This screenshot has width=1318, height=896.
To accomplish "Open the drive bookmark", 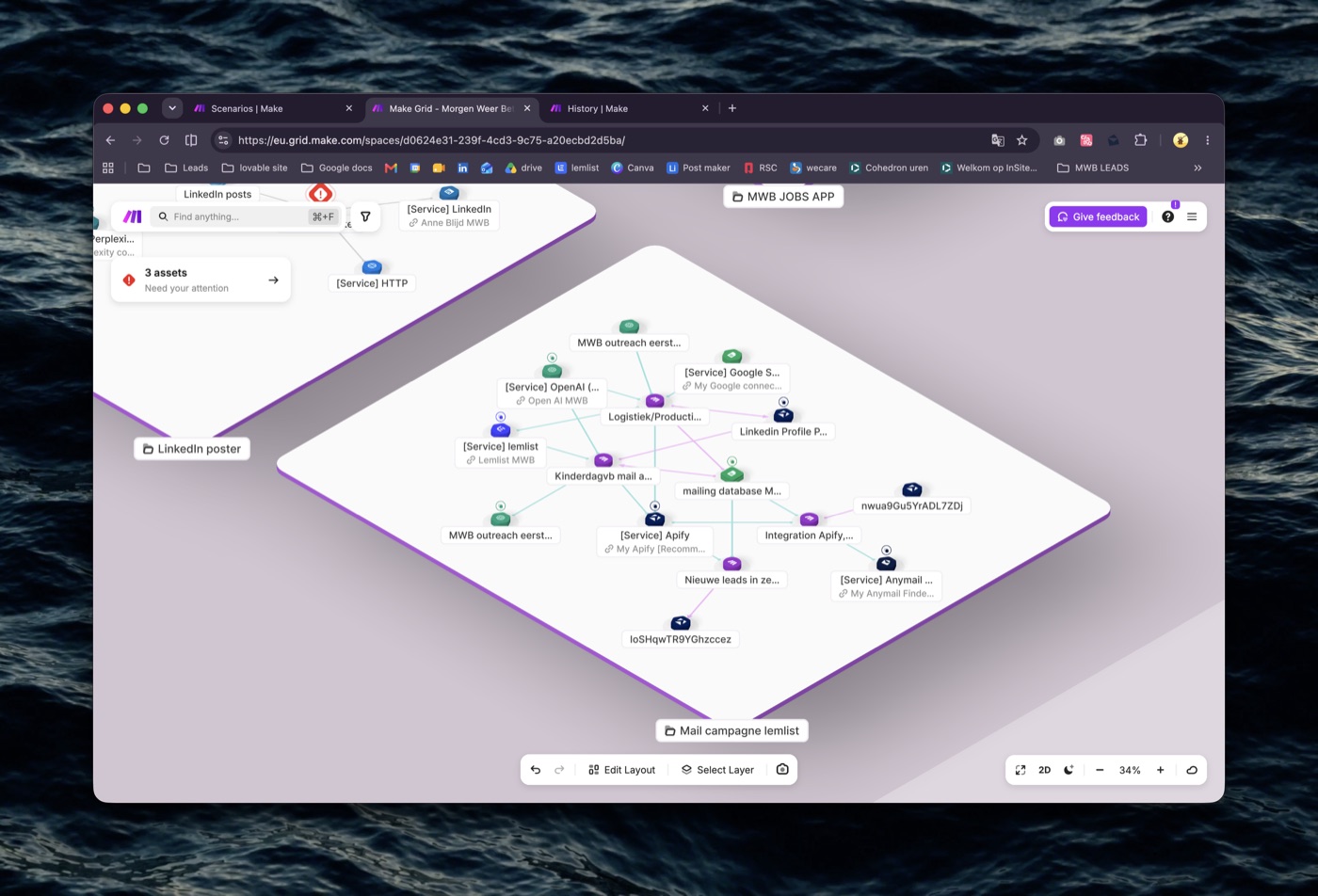I will [523, 168].
